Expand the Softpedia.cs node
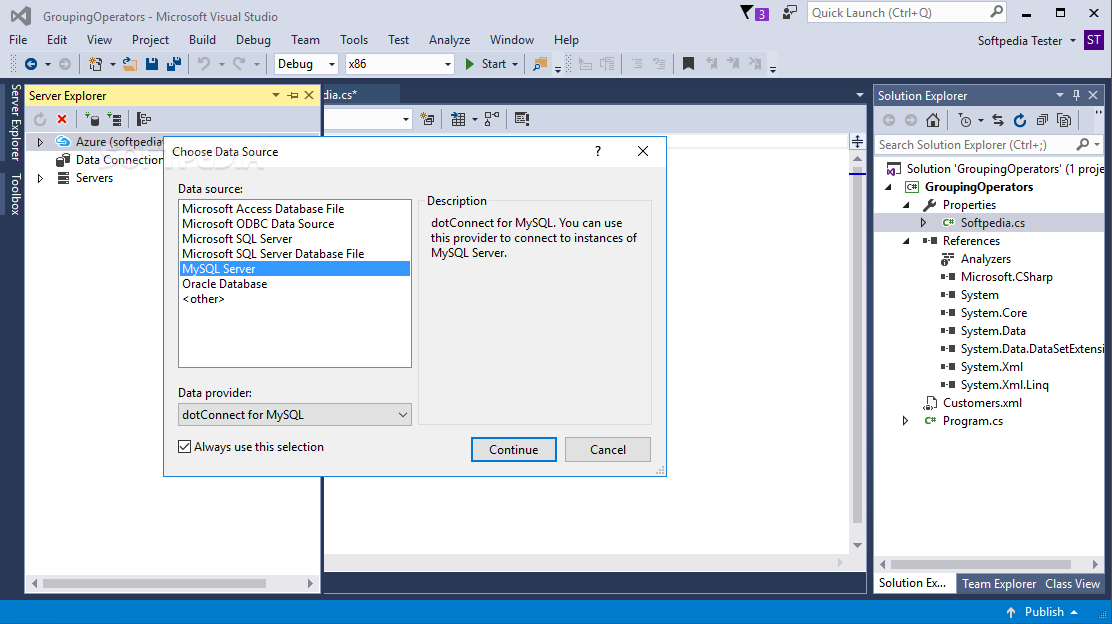This screenshot has width=1112, height=624. point(923,223)
